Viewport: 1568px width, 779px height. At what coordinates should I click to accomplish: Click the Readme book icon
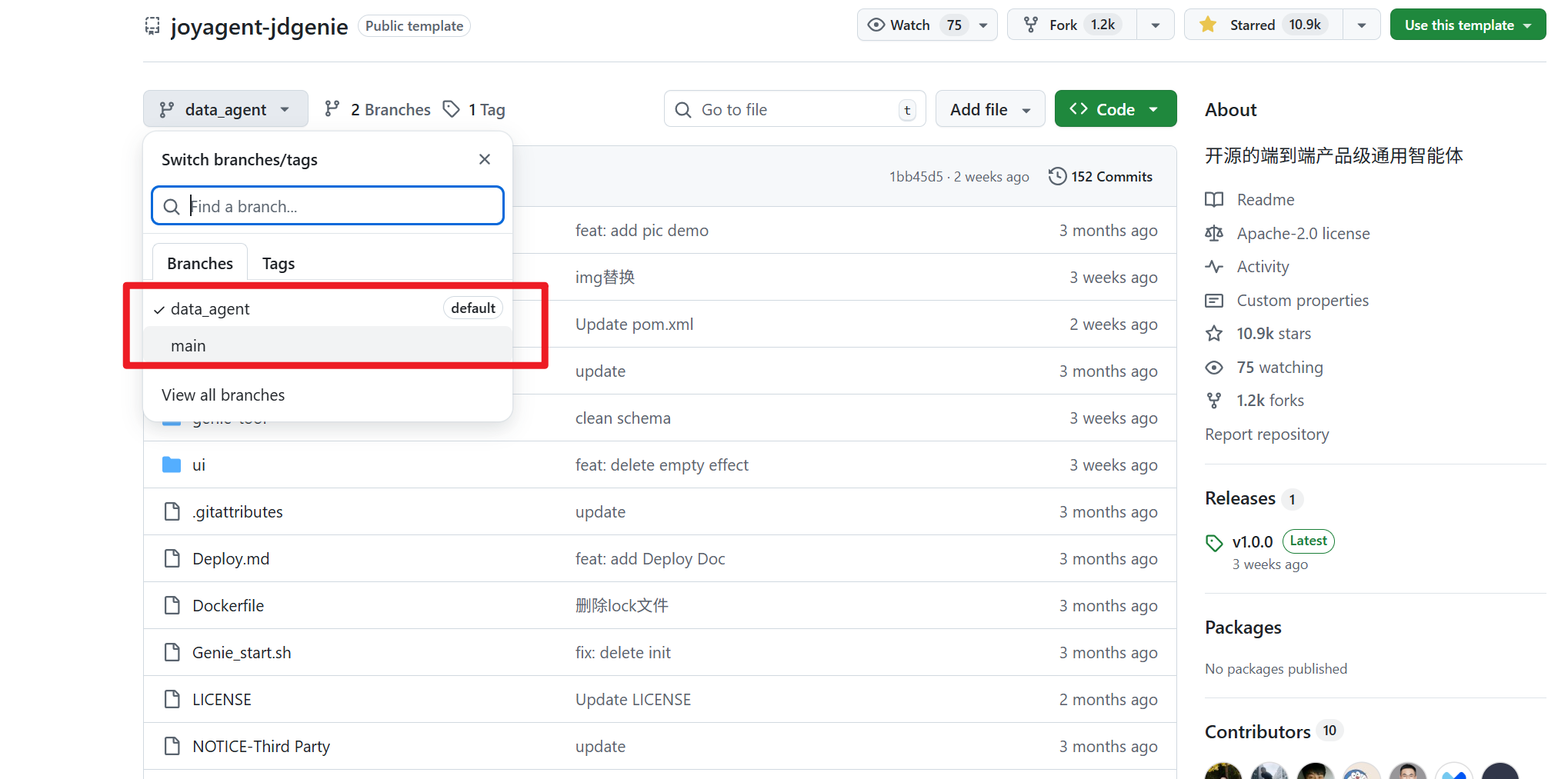pyautogui.click(x=1214, y=200)
